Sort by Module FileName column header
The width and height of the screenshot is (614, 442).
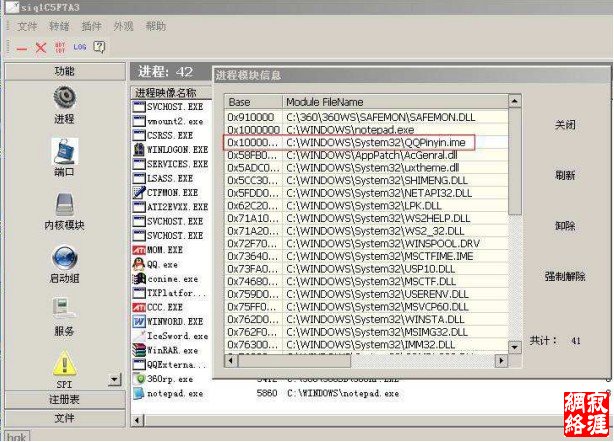[395, 102]
